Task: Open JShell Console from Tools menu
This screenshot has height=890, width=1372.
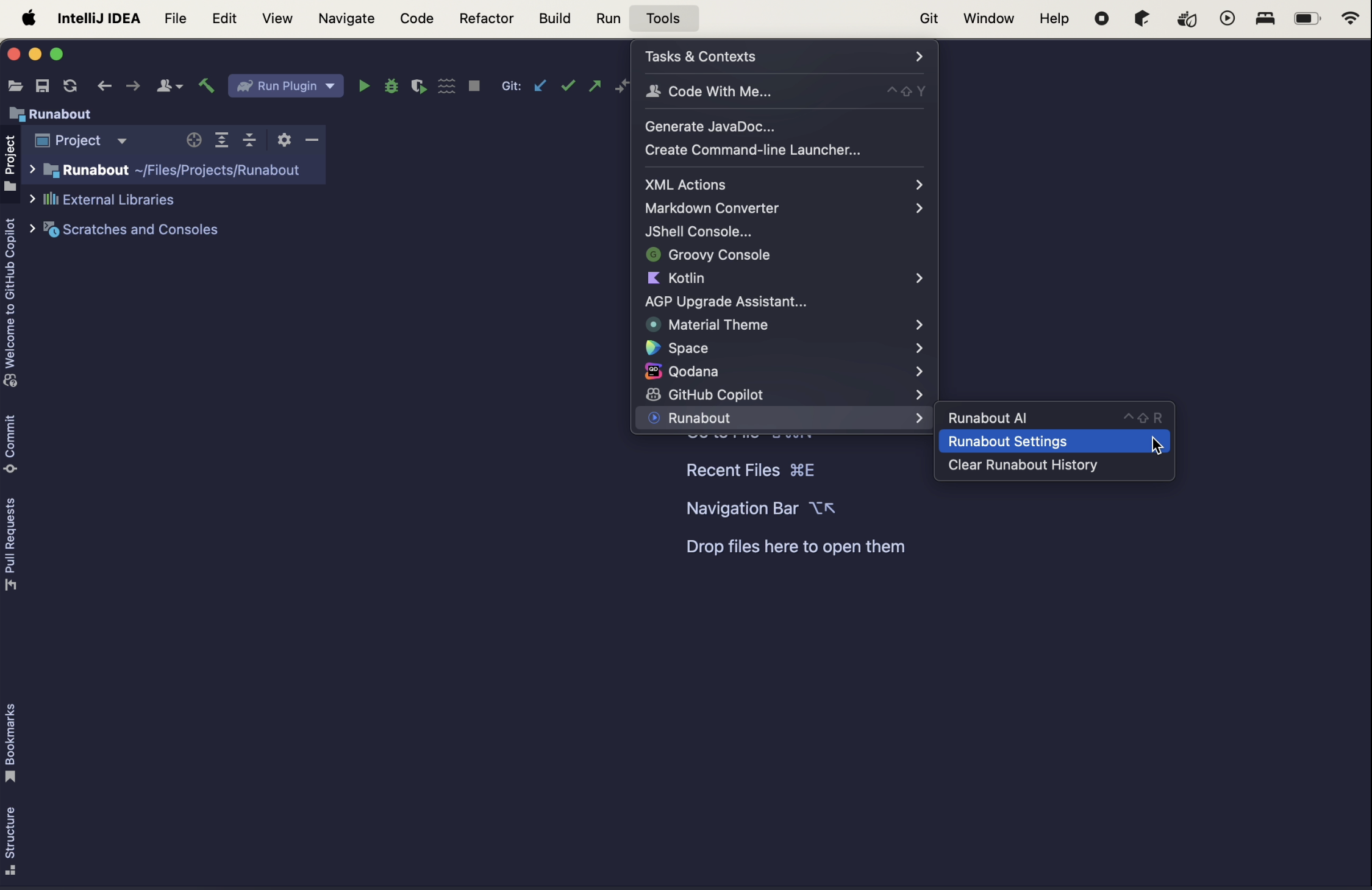Action: click(784, 232)
